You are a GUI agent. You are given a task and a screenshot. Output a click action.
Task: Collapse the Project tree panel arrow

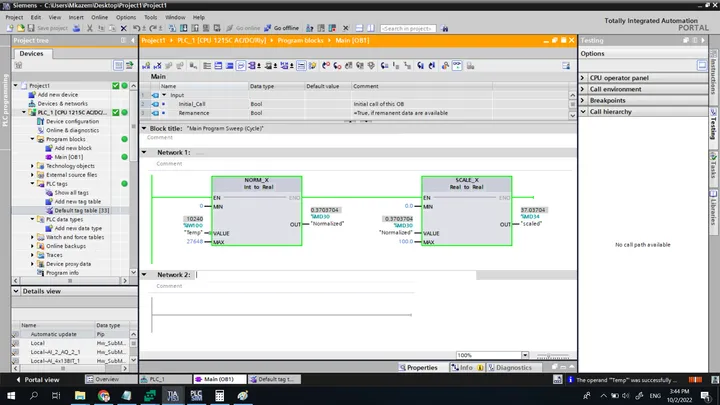tap(133, 40)
